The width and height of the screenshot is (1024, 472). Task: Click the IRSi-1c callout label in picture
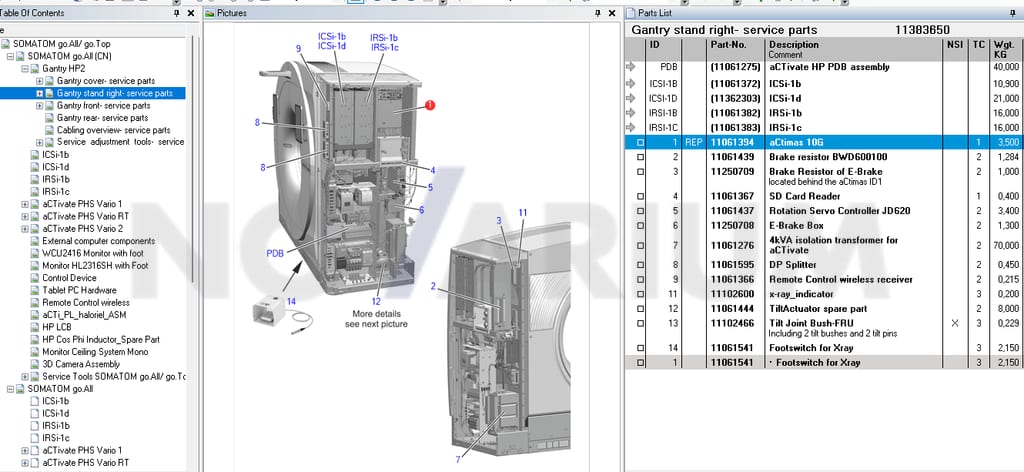[385, 47]
